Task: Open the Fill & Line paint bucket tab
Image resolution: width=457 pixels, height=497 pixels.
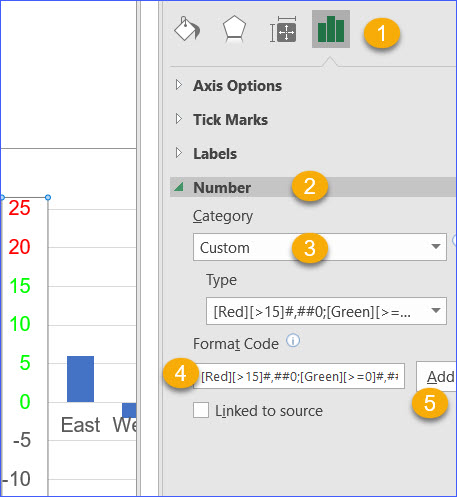Action: click(x=187, y=29)
